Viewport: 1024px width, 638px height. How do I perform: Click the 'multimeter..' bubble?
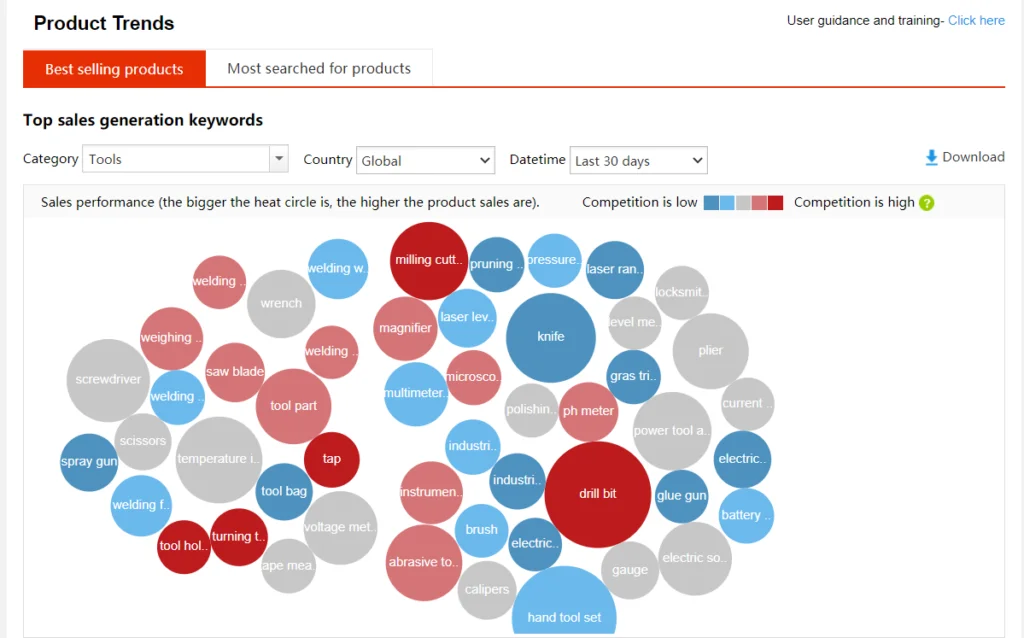click(415, 394)
